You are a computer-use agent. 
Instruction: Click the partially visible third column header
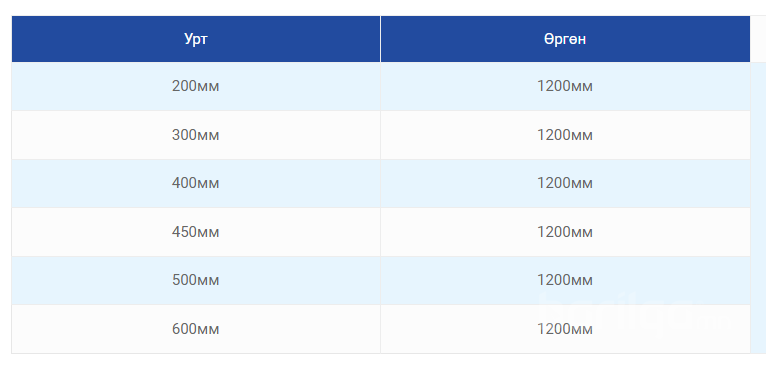pyautogui.click(x=758, y=39)
